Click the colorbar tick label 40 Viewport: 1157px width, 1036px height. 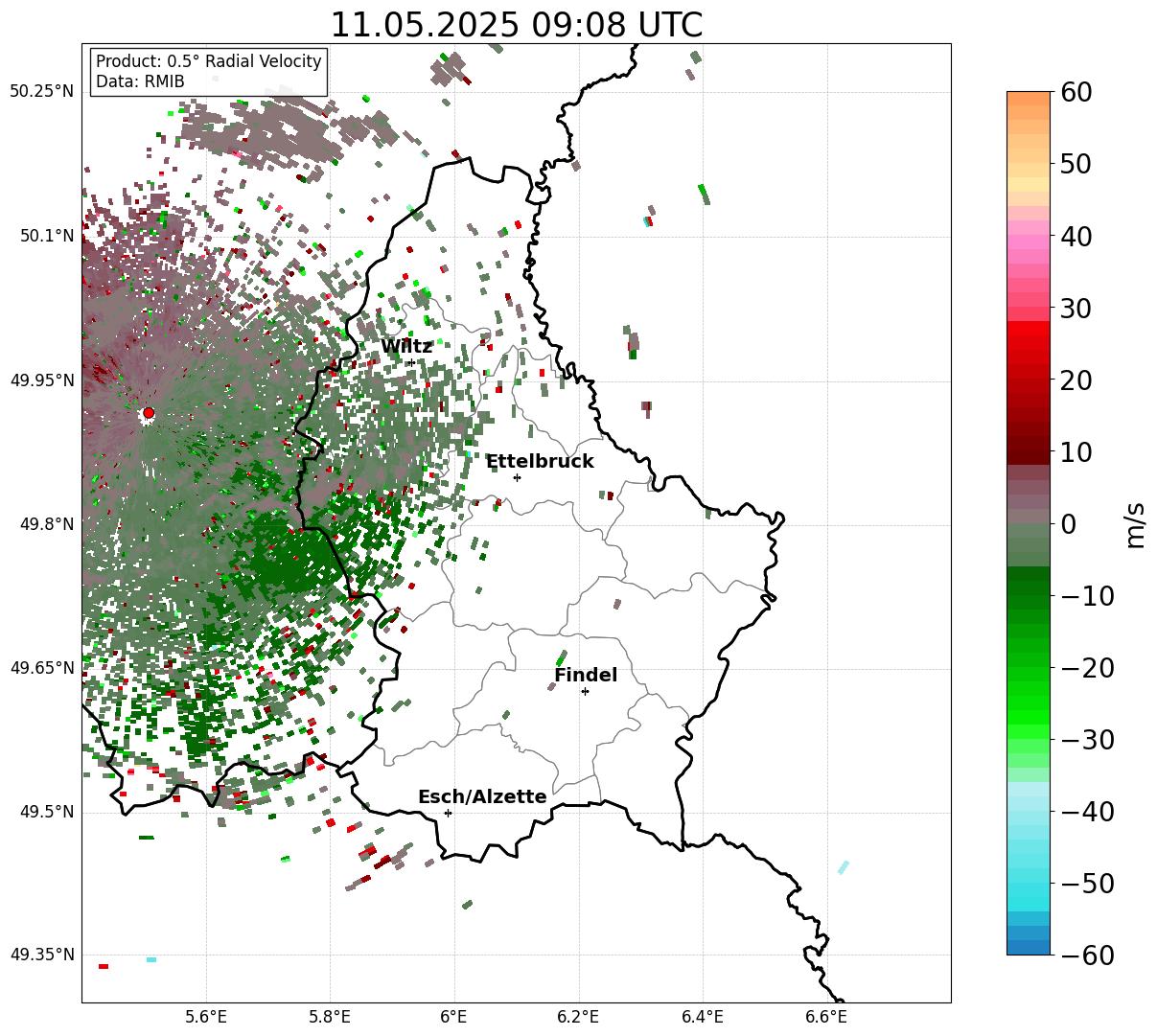[x=1076, y=236]
